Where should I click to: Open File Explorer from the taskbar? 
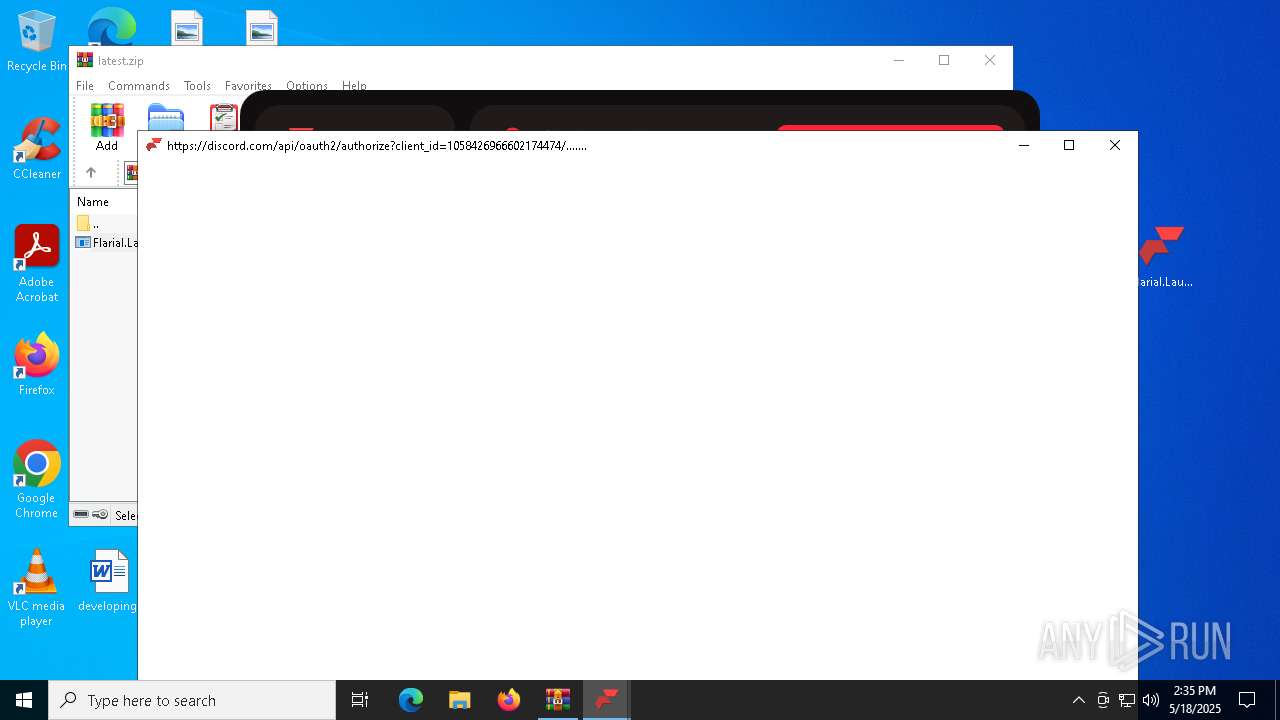pyautogui.click(x=460, y=700)
